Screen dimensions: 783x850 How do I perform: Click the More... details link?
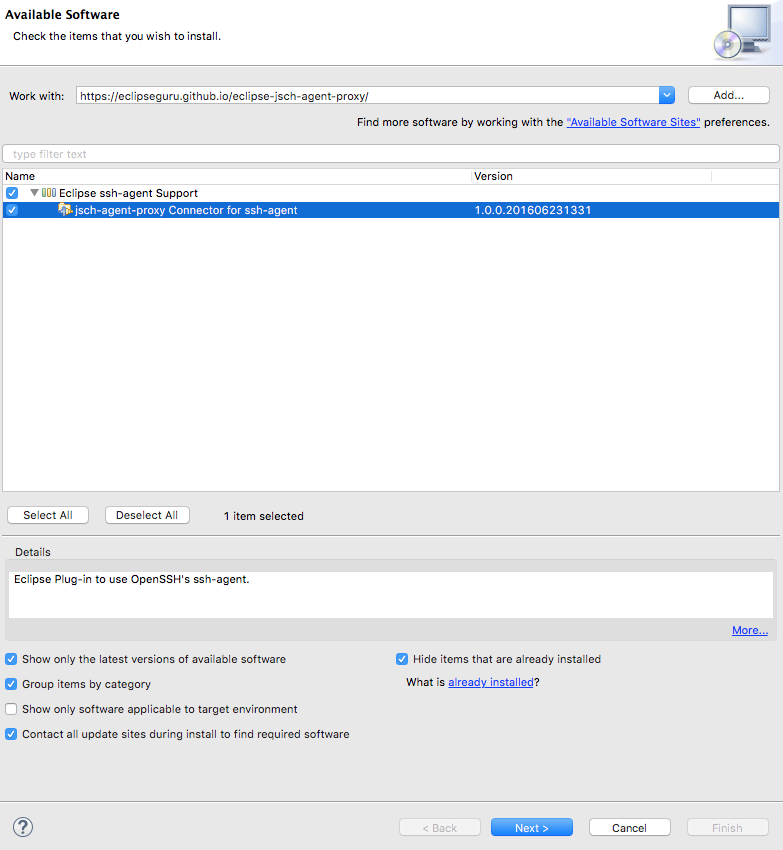coord(750,630)
